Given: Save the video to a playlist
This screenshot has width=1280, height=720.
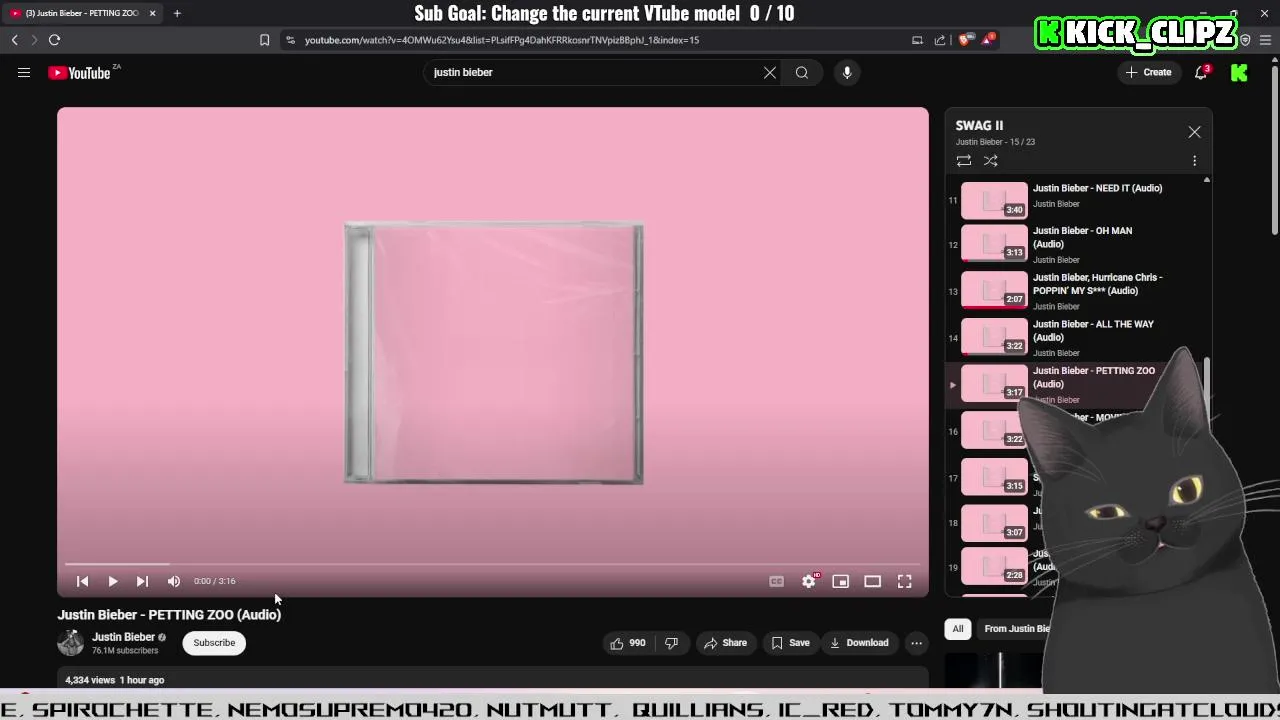Looking at the screenshot, I should [x=790, y=643].
